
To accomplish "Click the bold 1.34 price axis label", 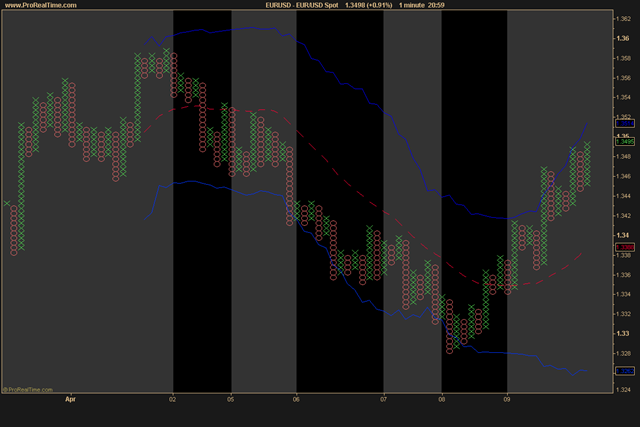I will [x=622, y=235].
